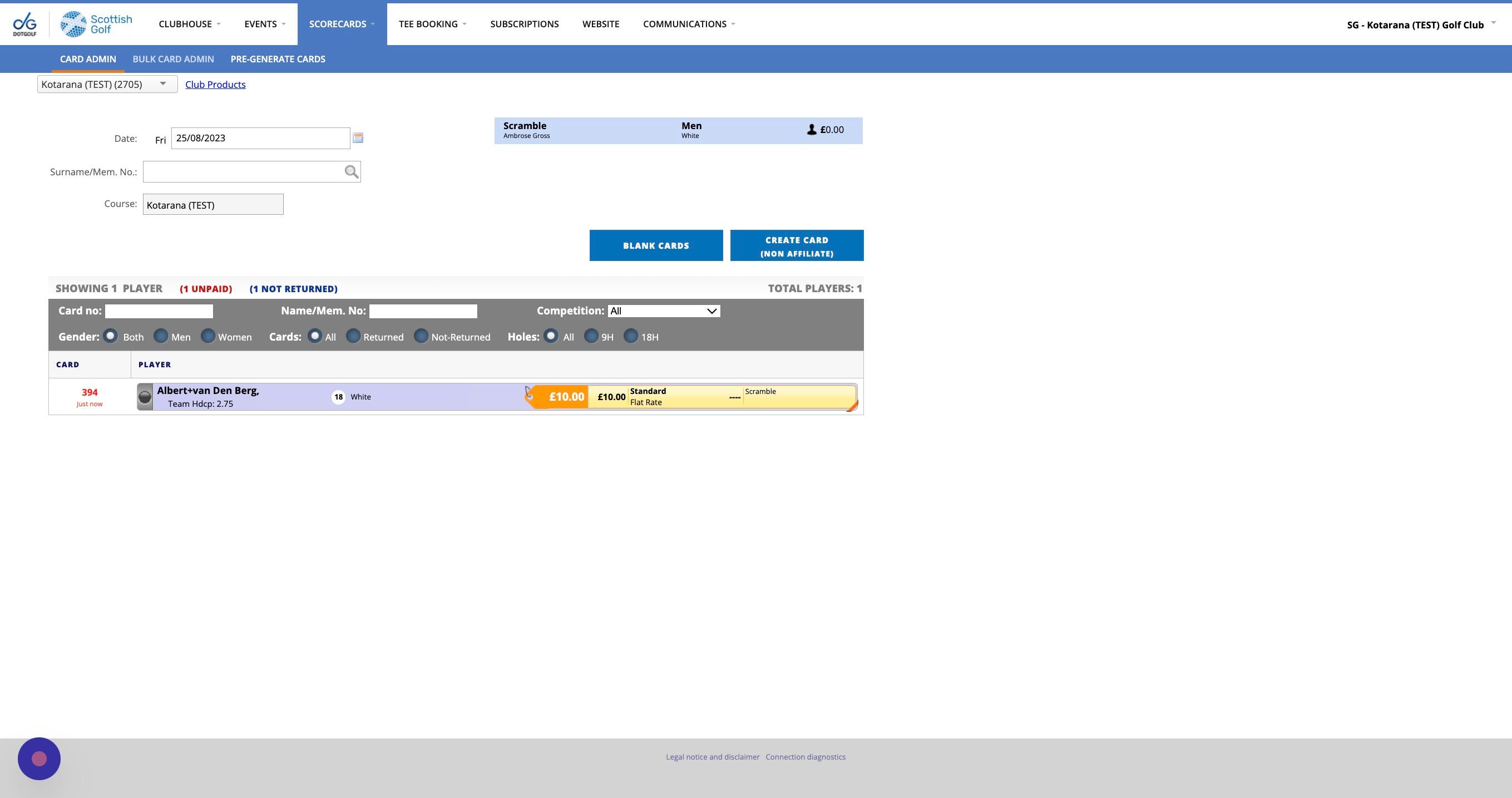Click the grey status ball beside Albert+van Den Berg

145,397
